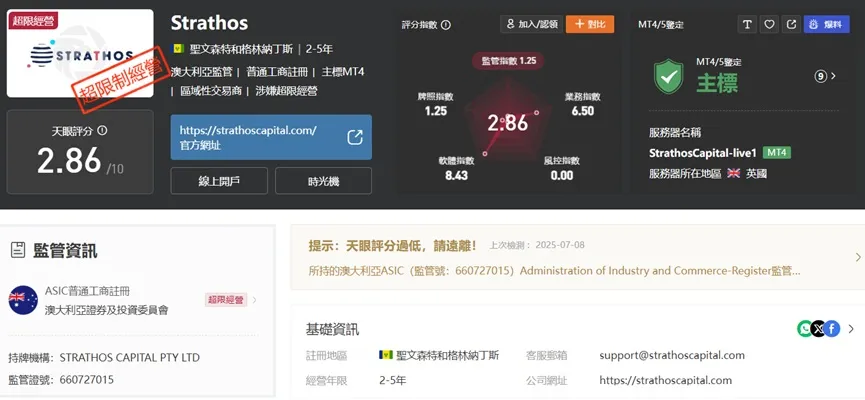Viewport: 865px width, 400px height.
Task: Expand the ASIC普通工商註冊 row arrow
Action: (x=254, y=300)
